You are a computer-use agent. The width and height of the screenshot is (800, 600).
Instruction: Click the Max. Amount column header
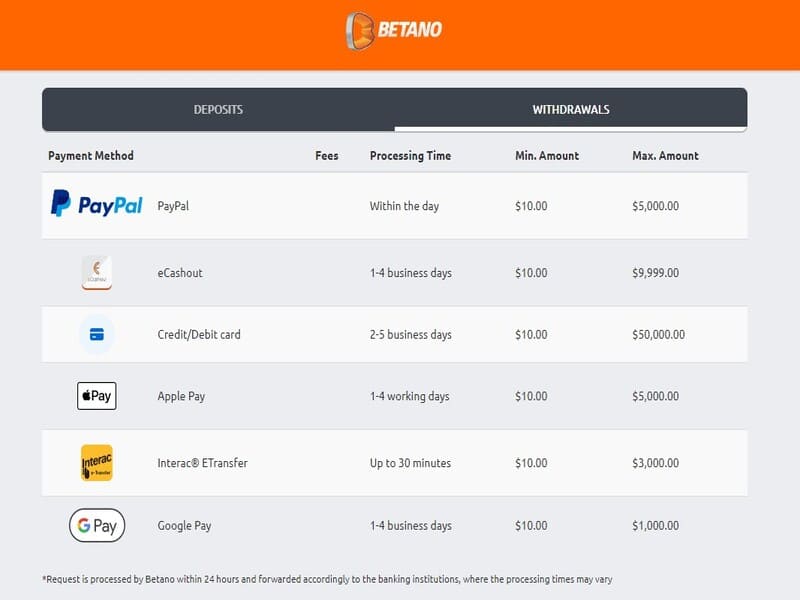(665, 156)
